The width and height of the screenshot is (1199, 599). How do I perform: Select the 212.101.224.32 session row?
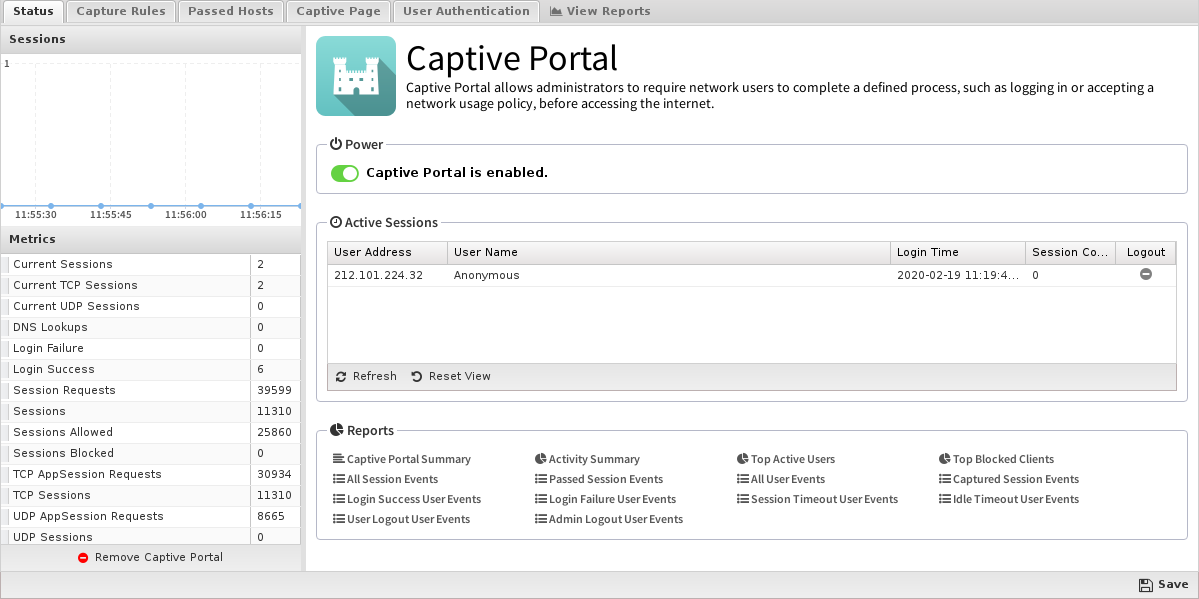pos(752,275)
